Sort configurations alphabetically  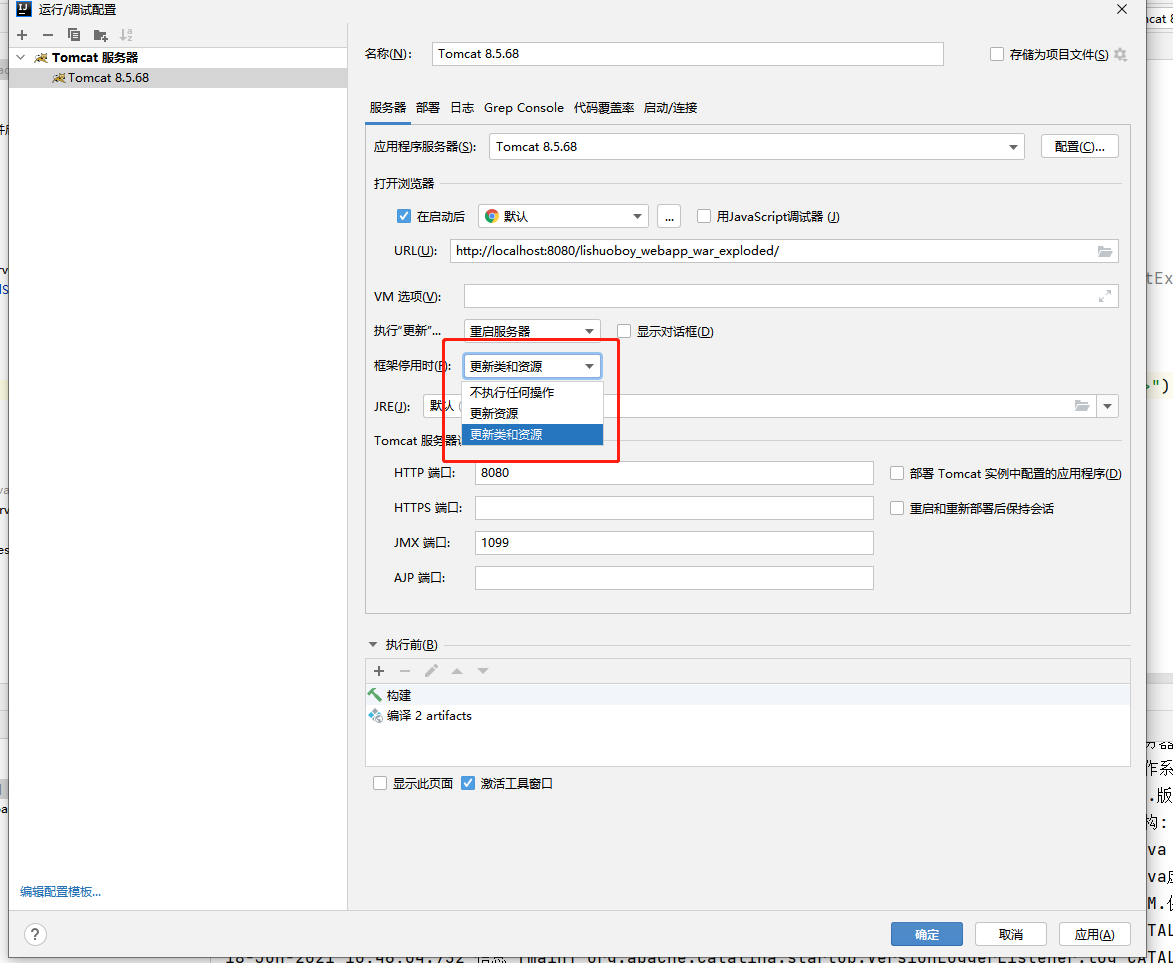(126, 34)
